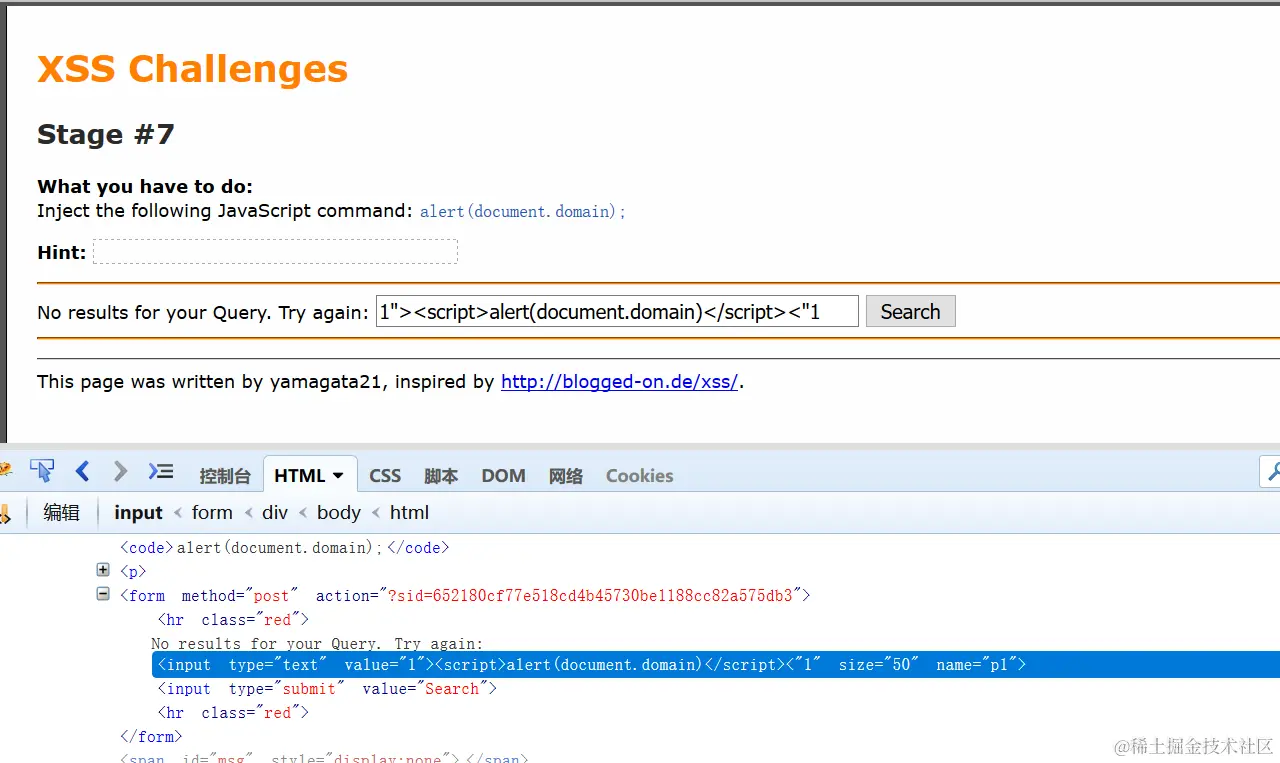Click the Search button on page

910,311
